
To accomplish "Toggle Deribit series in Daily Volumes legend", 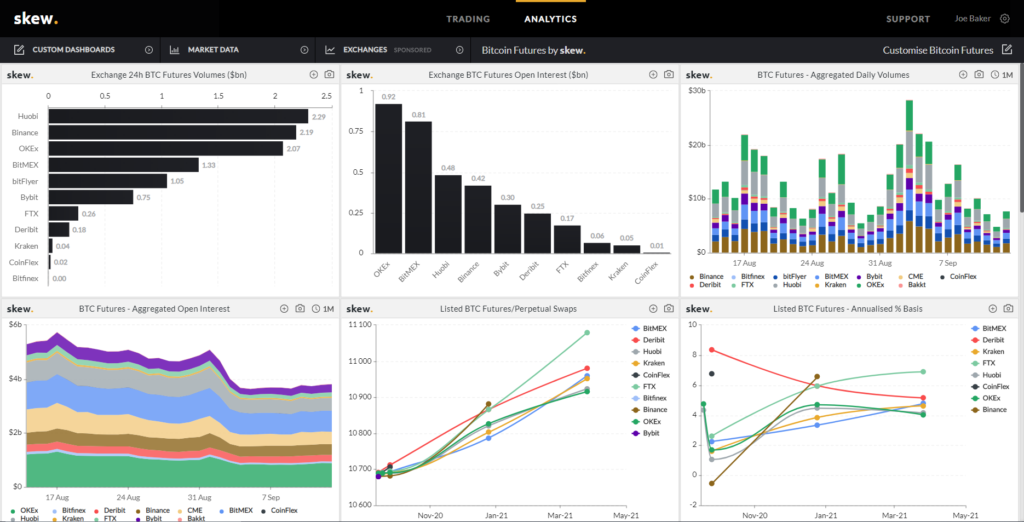I will (x=704, y=285).
